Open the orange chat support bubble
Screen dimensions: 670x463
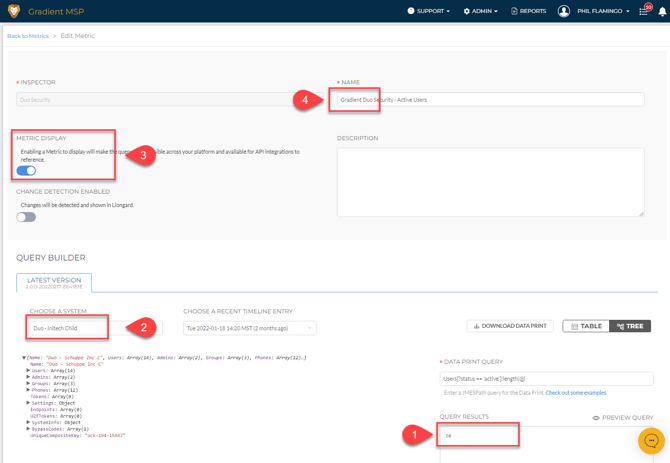click(651, 440)
